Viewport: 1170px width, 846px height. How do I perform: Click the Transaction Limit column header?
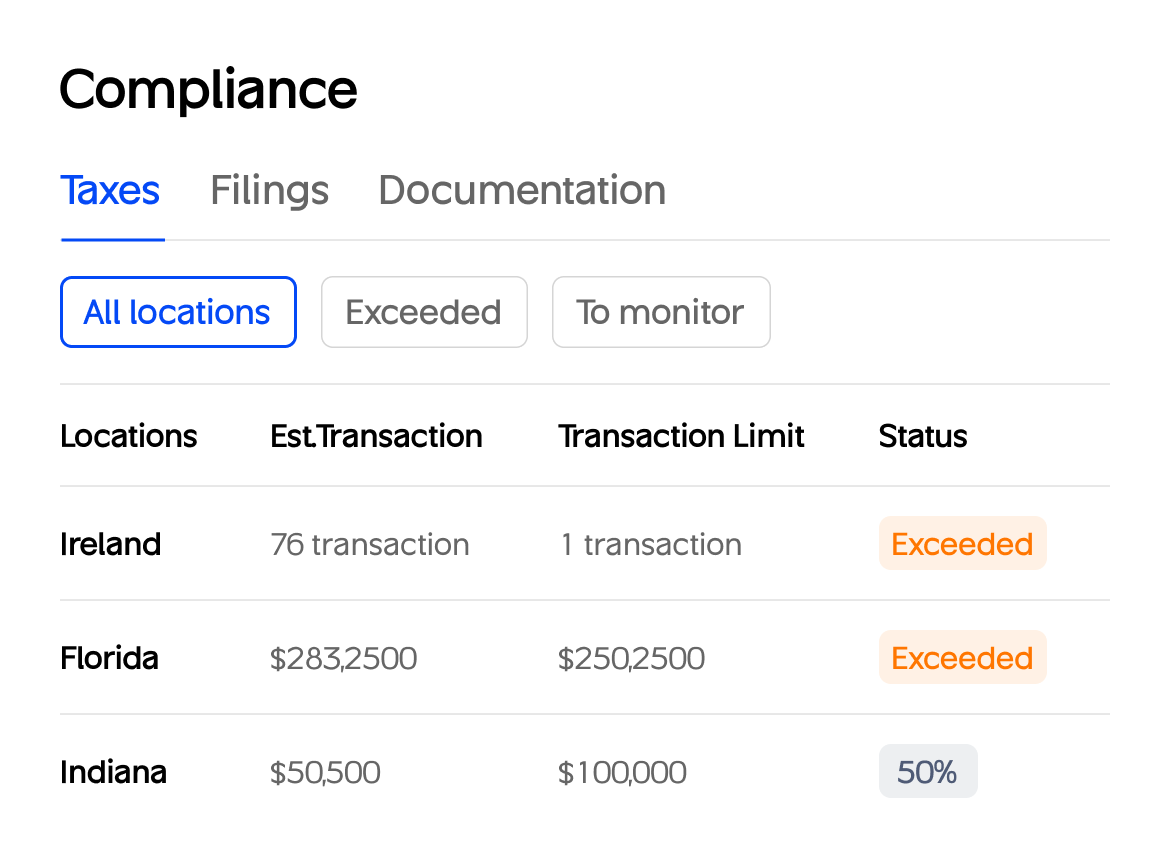(681, 436)
